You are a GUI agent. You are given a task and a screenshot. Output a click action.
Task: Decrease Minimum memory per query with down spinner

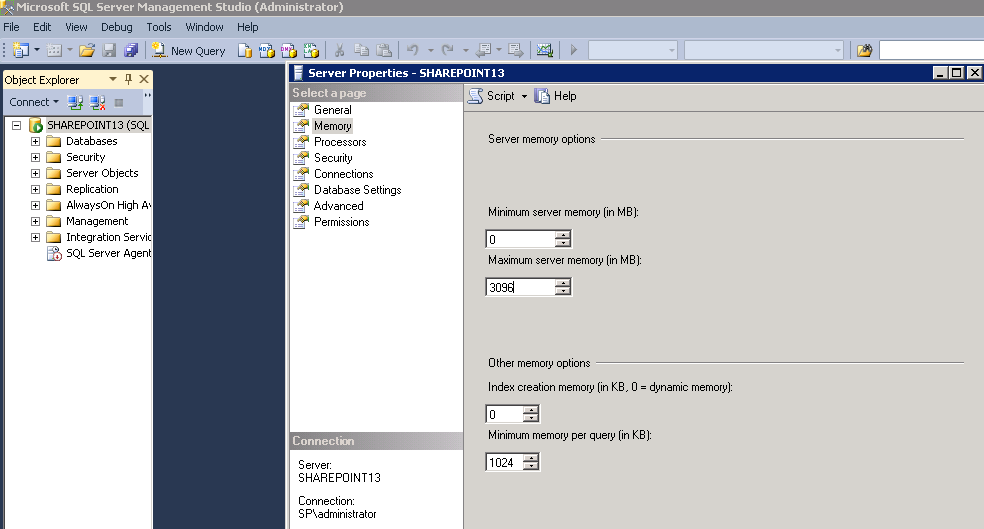click(x=531, y=466)
